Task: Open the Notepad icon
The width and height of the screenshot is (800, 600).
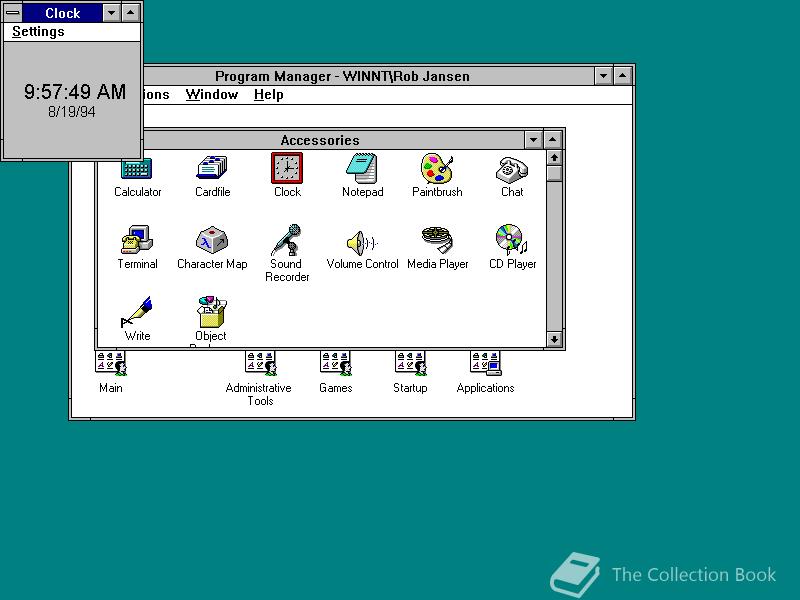Action: point(362,168)
